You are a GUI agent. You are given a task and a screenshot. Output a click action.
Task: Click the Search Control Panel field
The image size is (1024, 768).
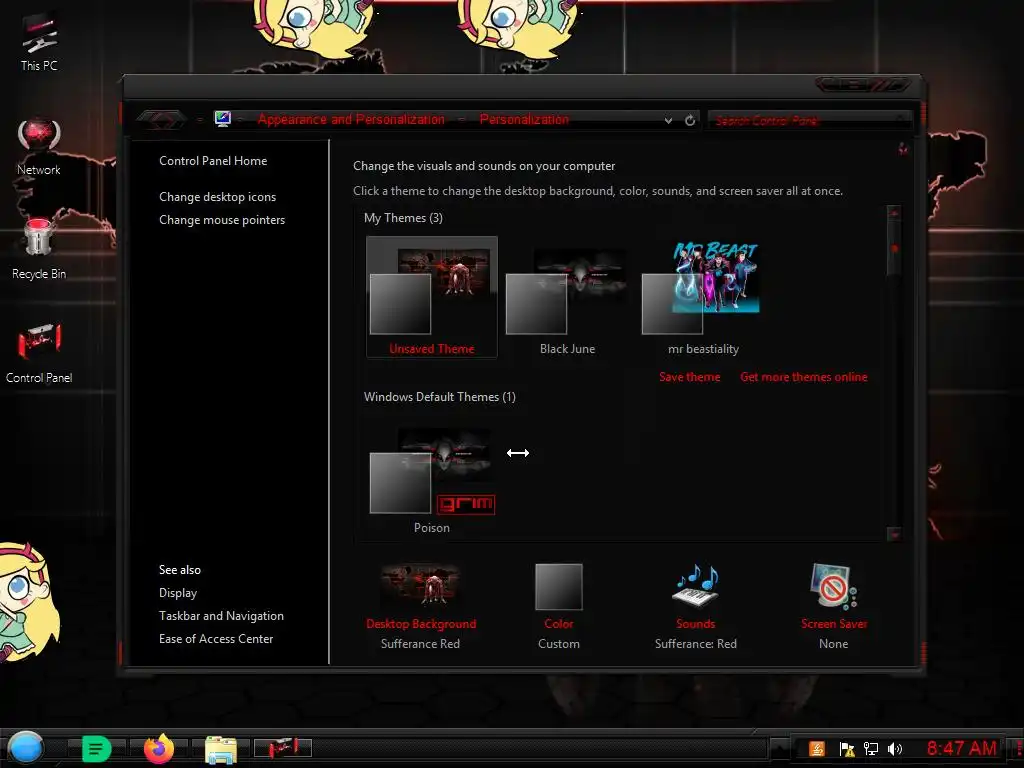tap(808, 120)
